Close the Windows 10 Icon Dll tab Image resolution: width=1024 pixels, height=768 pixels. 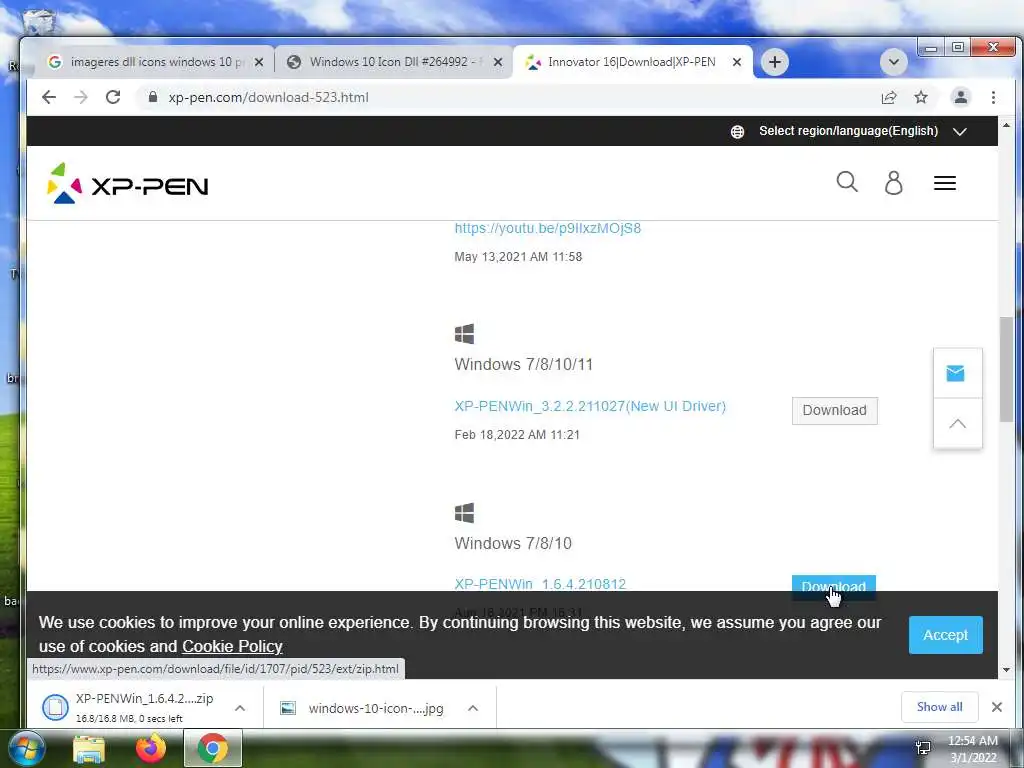click(x=498, y=62)
